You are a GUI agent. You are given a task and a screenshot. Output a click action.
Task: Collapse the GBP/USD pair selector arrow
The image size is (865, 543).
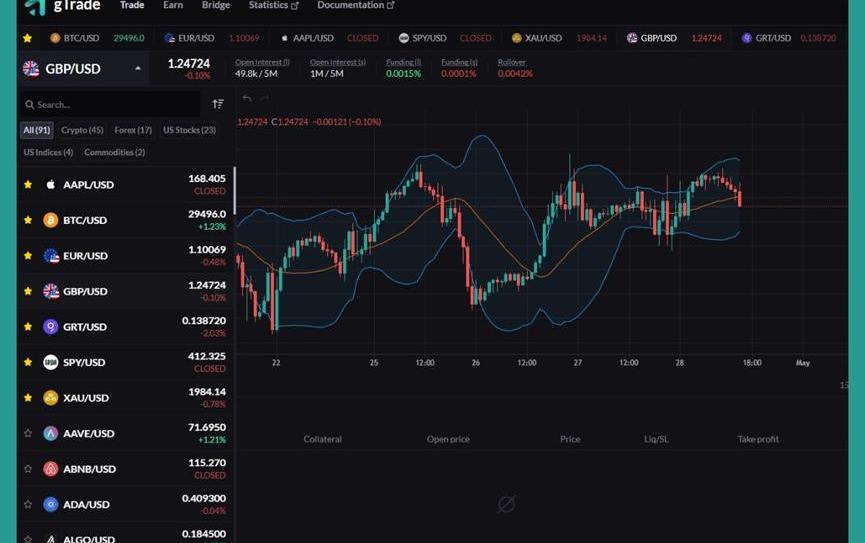pyautogui.click(x=138, y=68)
